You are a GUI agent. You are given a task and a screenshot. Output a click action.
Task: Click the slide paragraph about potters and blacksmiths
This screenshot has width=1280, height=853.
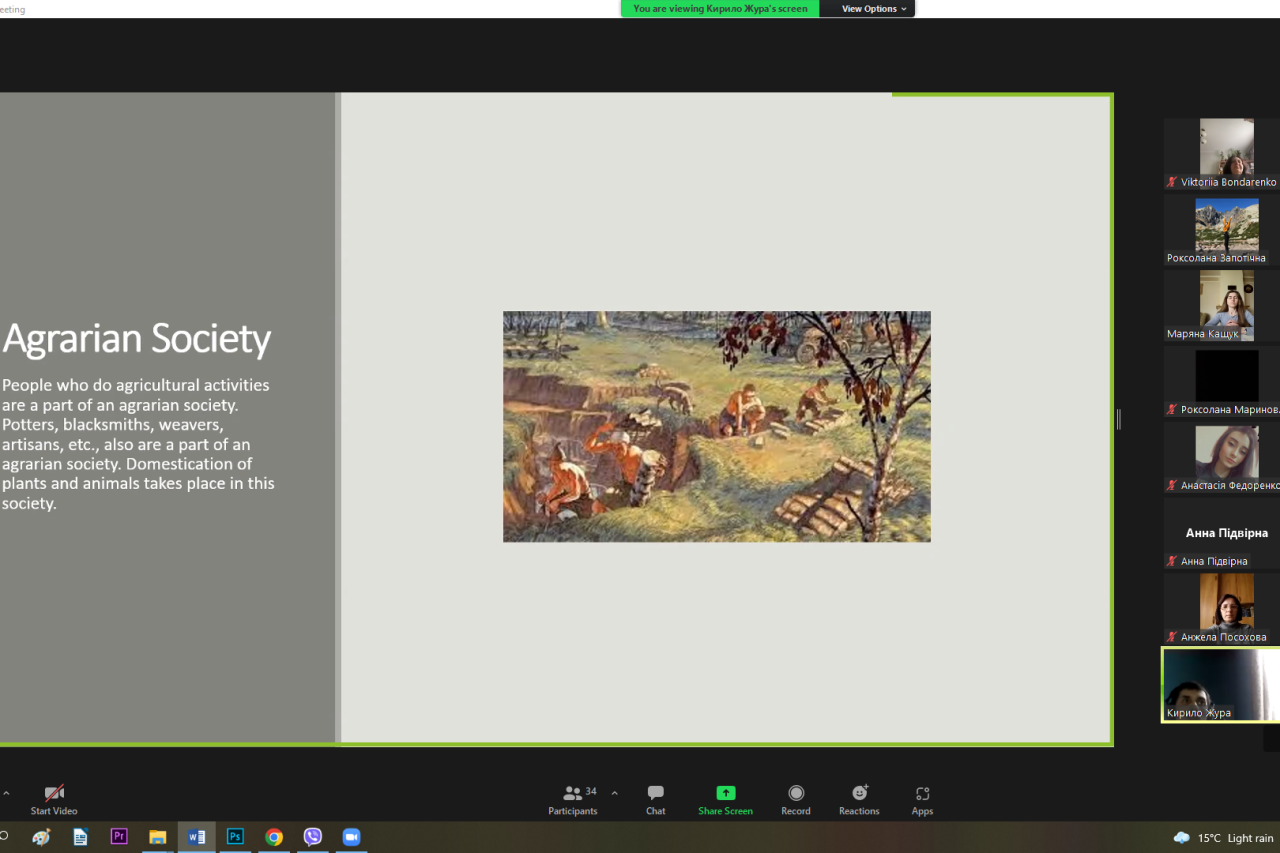[138, 444]
